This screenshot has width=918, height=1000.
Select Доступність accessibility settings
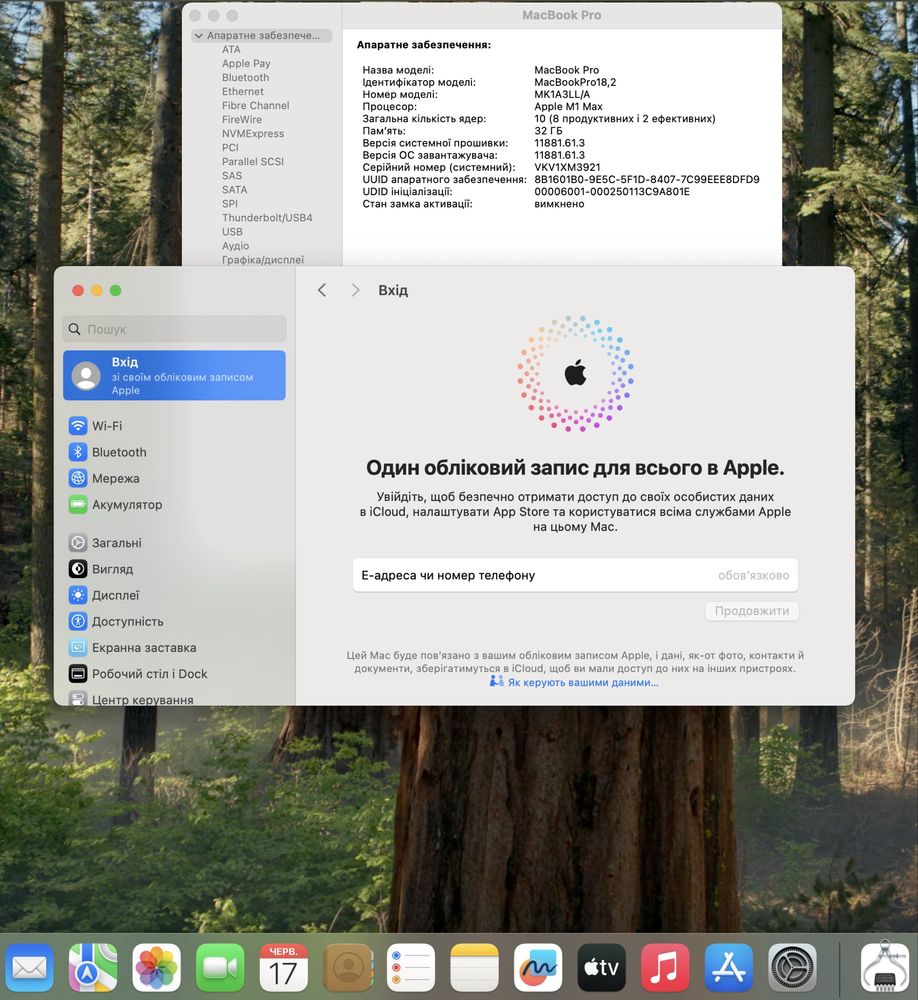pos(174,621)
